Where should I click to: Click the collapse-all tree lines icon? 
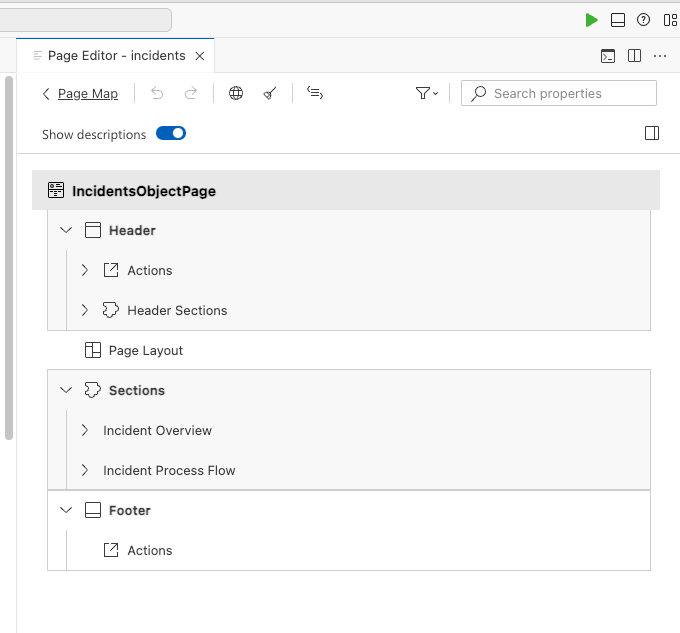[x=315, y=93]
